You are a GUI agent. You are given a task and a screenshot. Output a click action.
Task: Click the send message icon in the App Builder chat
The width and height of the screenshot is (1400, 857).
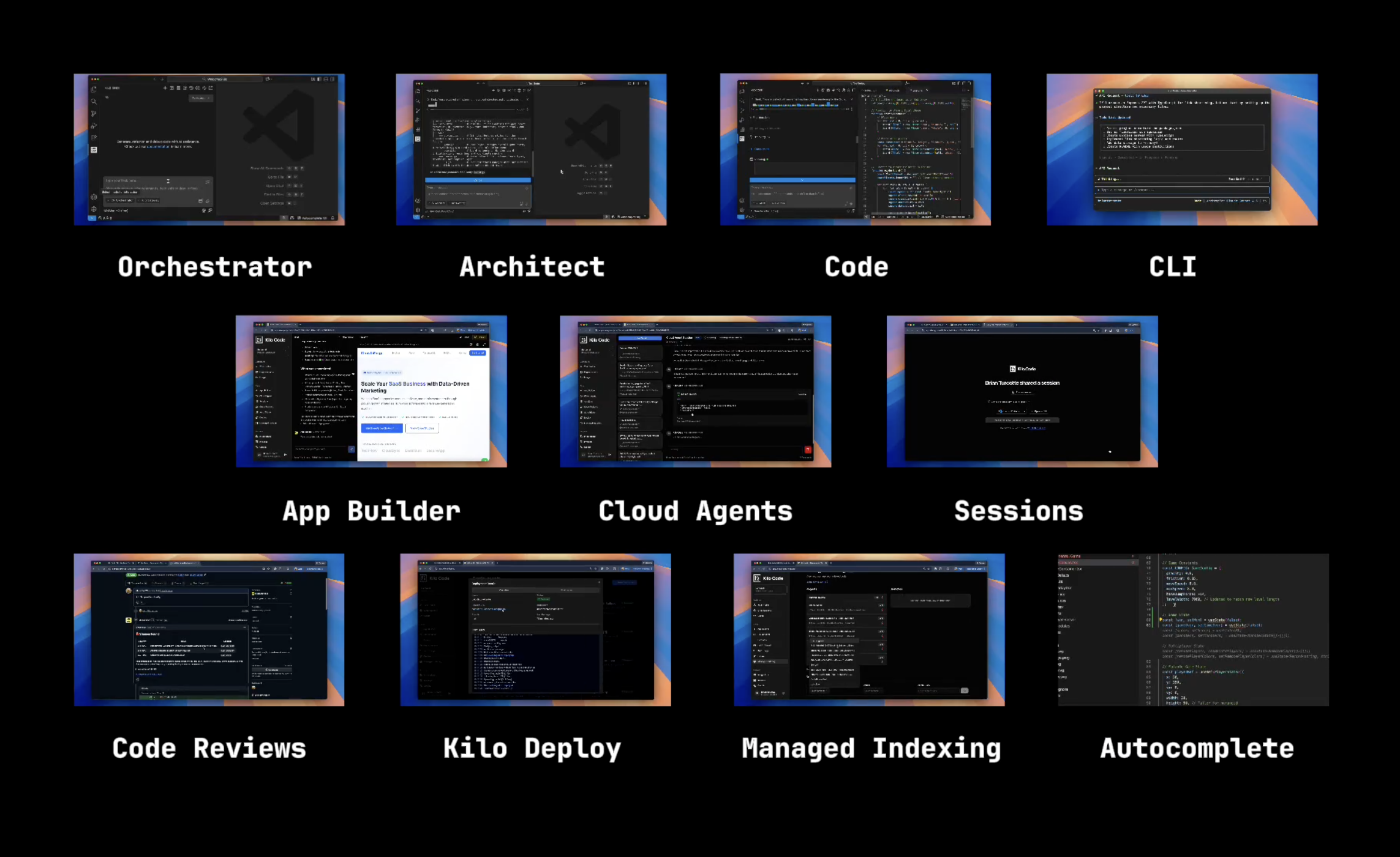coord(352,449)
